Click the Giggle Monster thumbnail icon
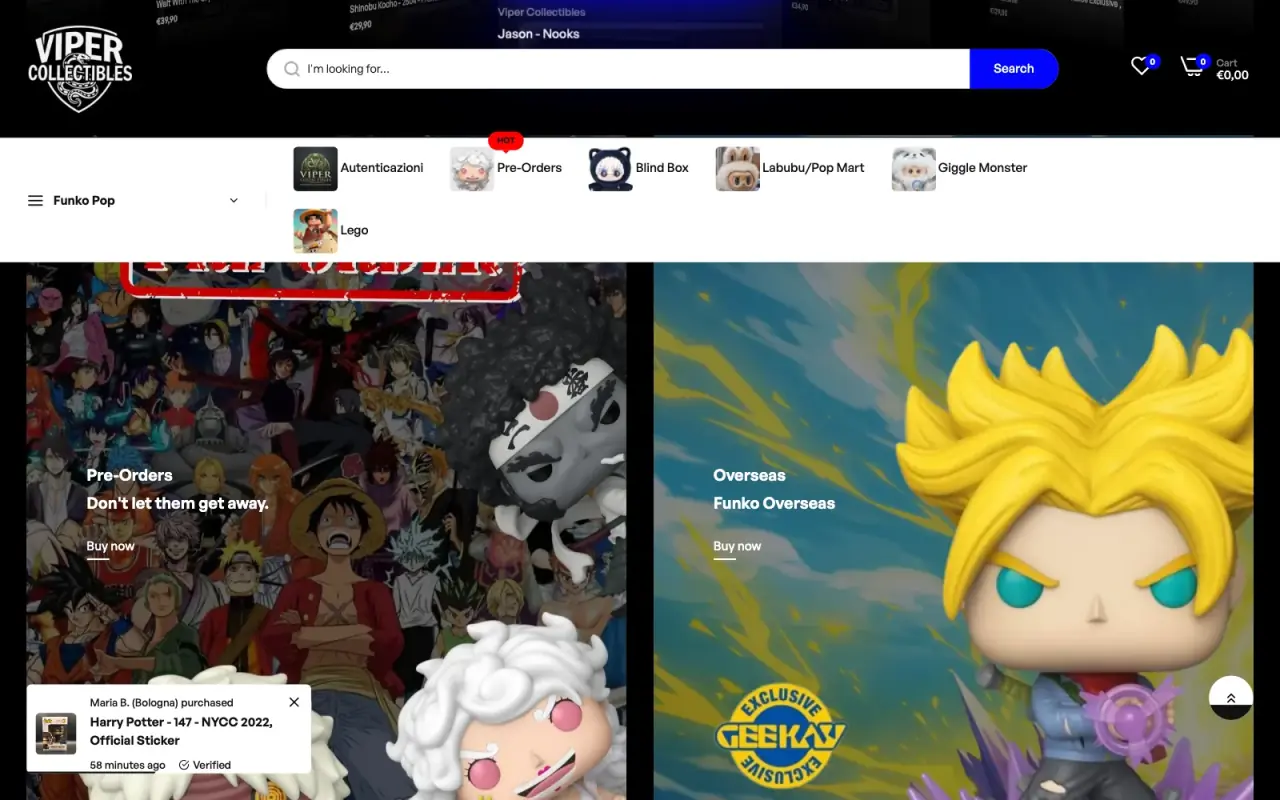 913,168
